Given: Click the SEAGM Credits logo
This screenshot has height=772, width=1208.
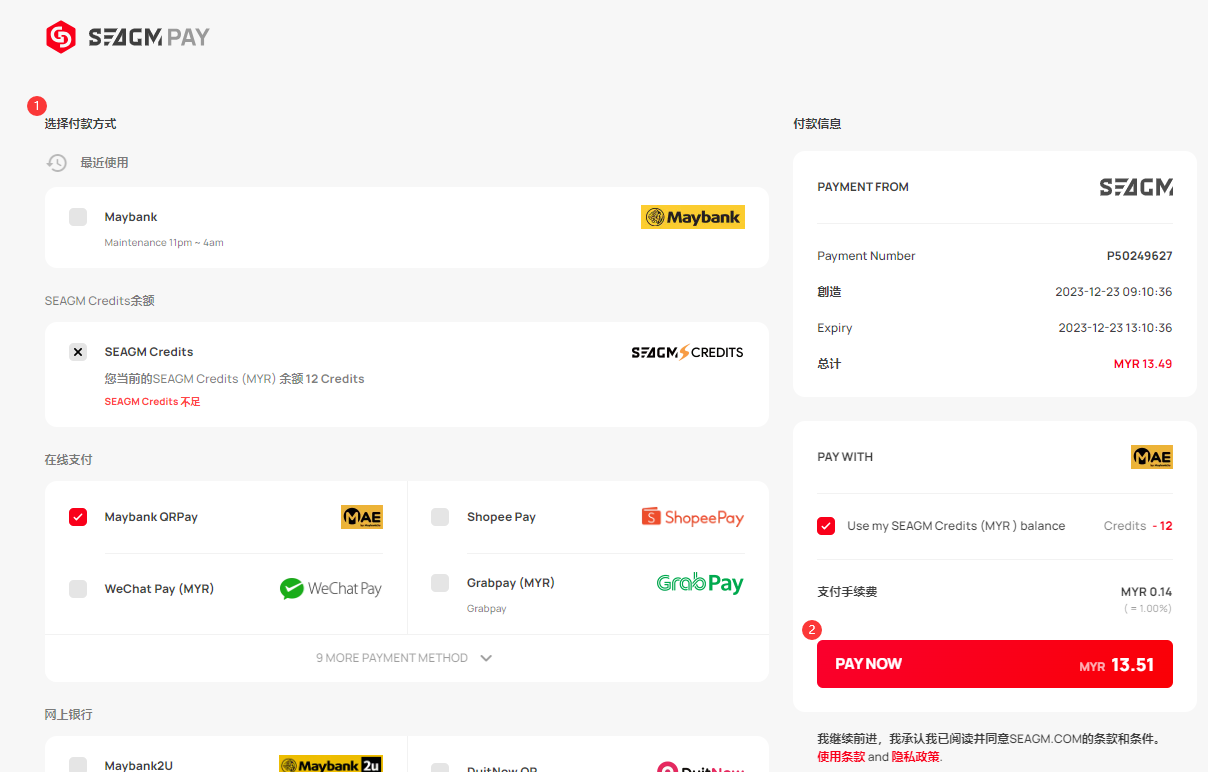Looking at the screenshot, I should point(687,352).
